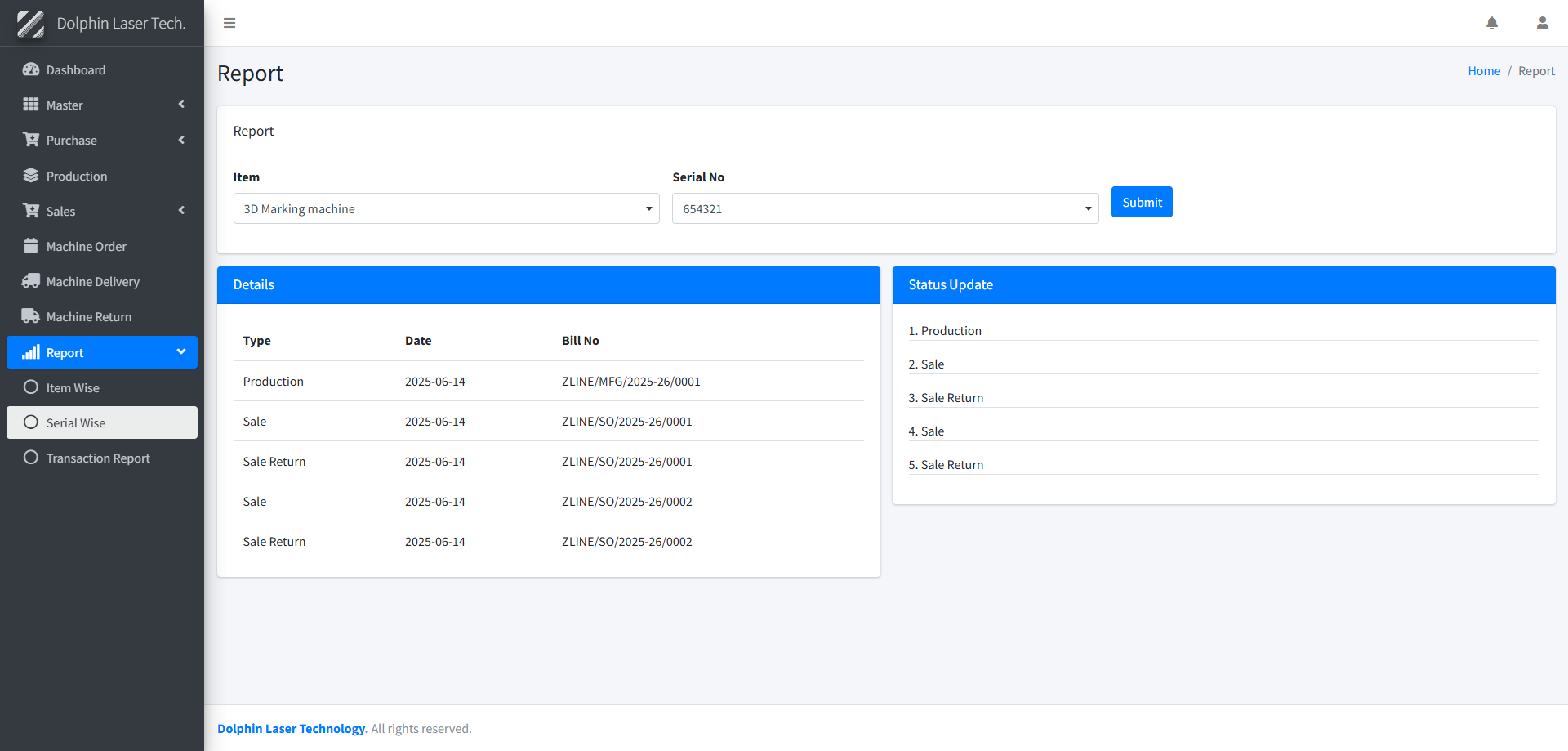
Task: Click the Machine Delivery truck icon
Action: click(31, 281)
